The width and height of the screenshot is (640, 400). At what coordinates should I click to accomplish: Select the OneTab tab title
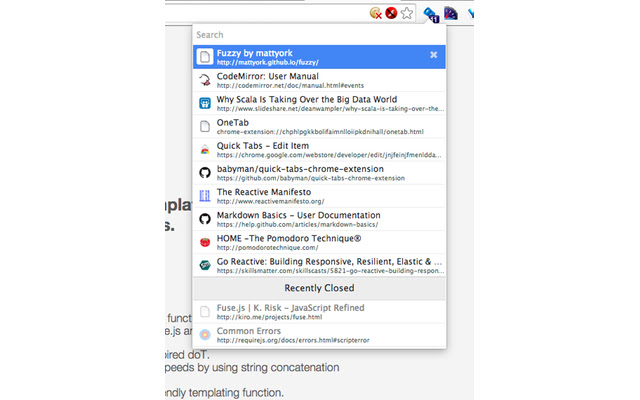[233, 122]
